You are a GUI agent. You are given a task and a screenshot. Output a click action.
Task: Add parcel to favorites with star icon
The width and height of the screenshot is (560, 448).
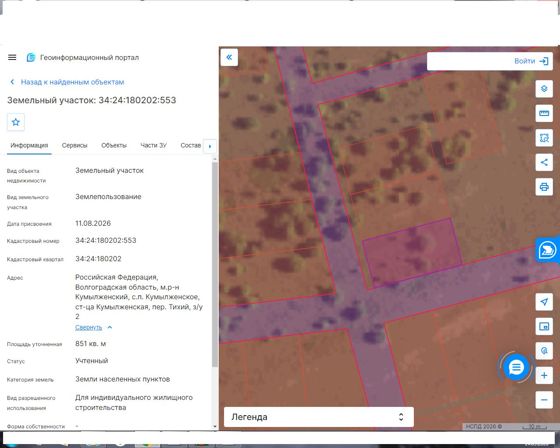(x=16, y=122)
